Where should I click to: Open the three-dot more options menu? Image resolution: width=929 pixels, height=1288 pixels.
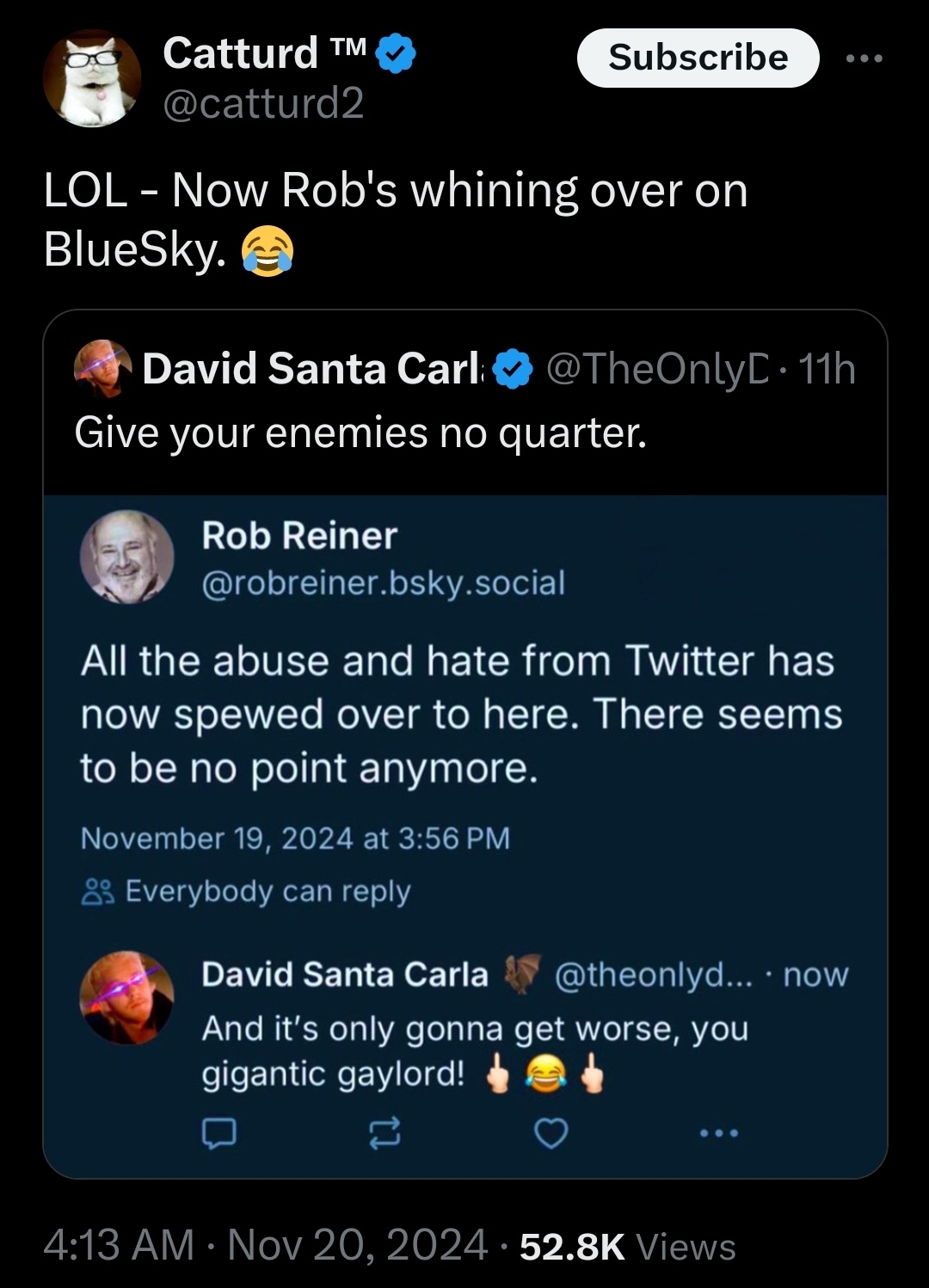pos(864,58)
